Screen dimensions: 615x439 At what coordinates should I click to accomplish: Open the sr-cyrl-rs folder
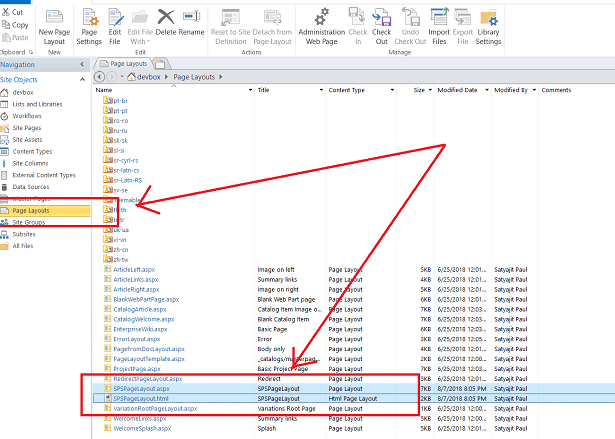pos(126,160)
